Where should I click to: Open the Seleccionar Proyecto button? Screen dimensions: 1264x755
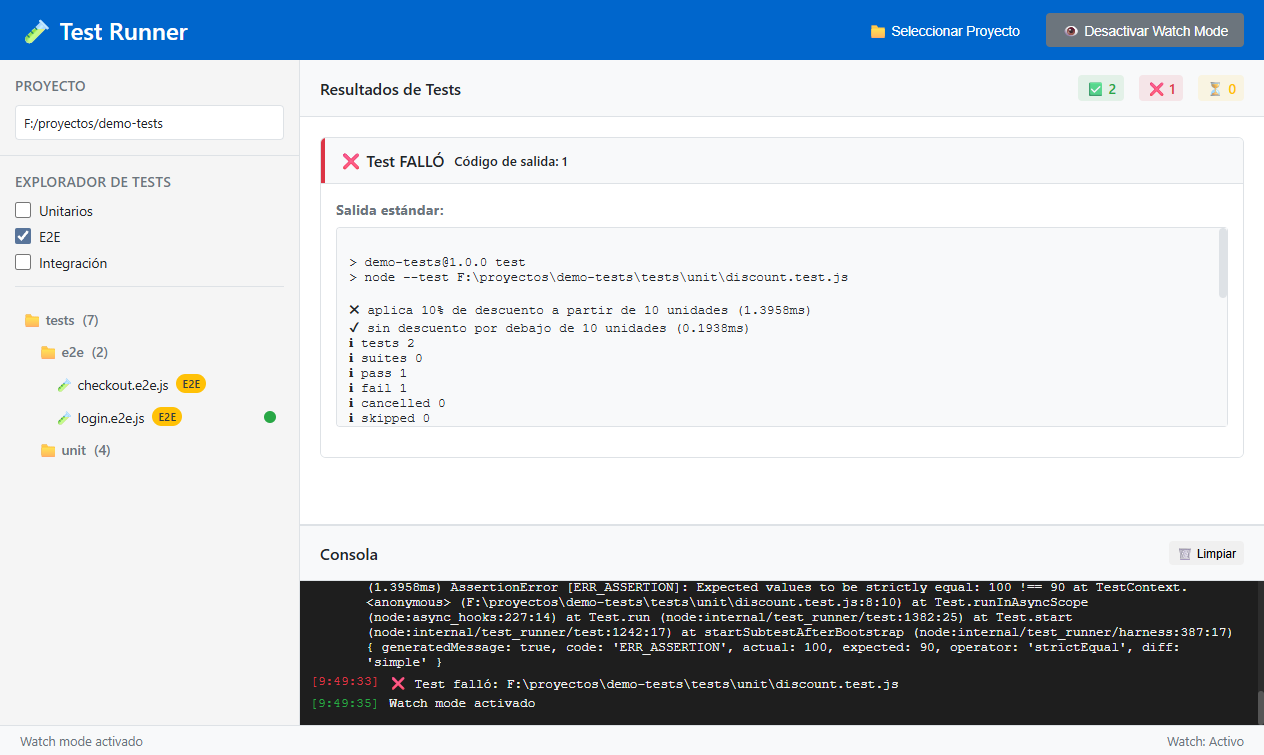click(945, 31)
